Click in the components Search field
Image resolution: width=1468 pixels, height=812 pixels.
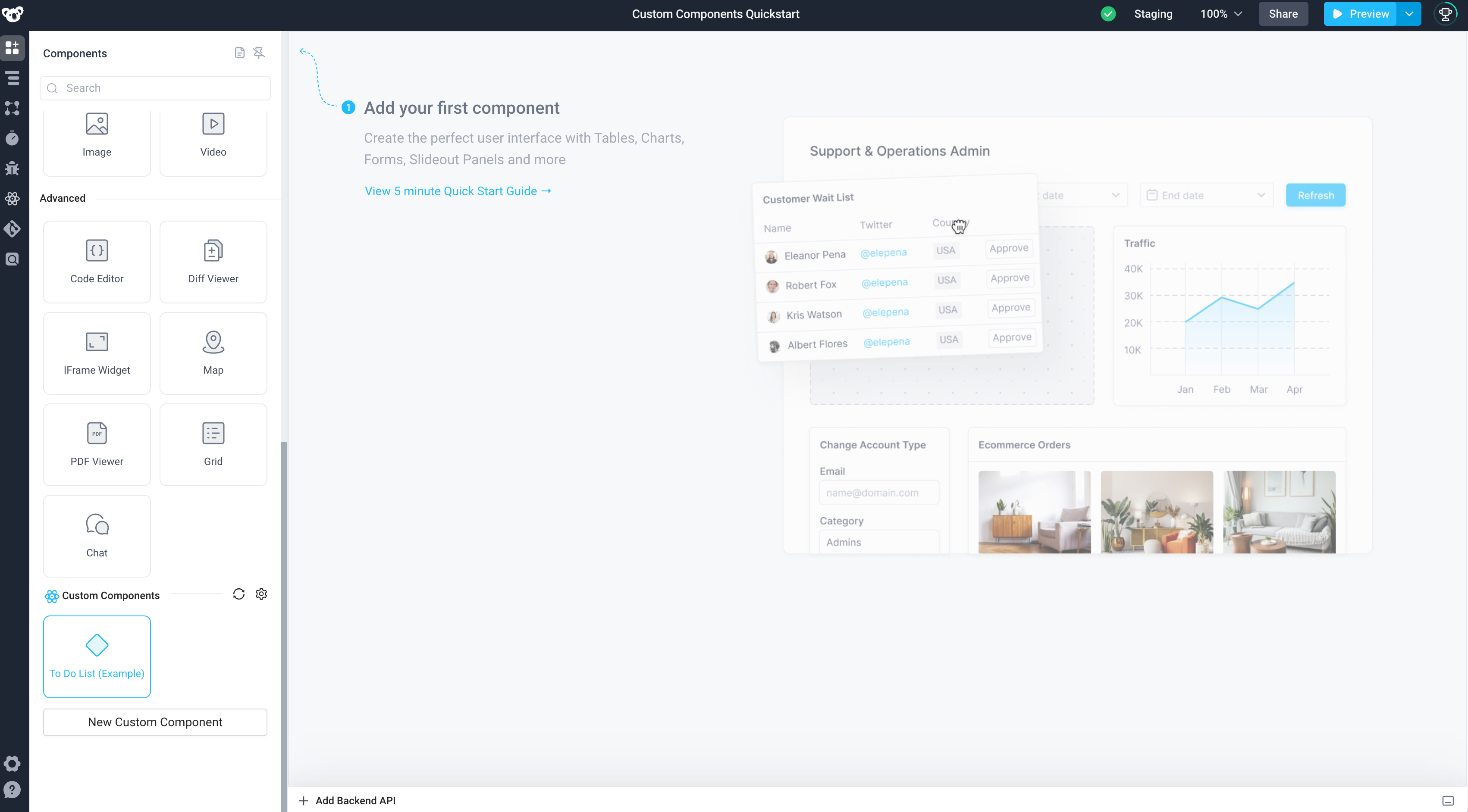[155, 88]
